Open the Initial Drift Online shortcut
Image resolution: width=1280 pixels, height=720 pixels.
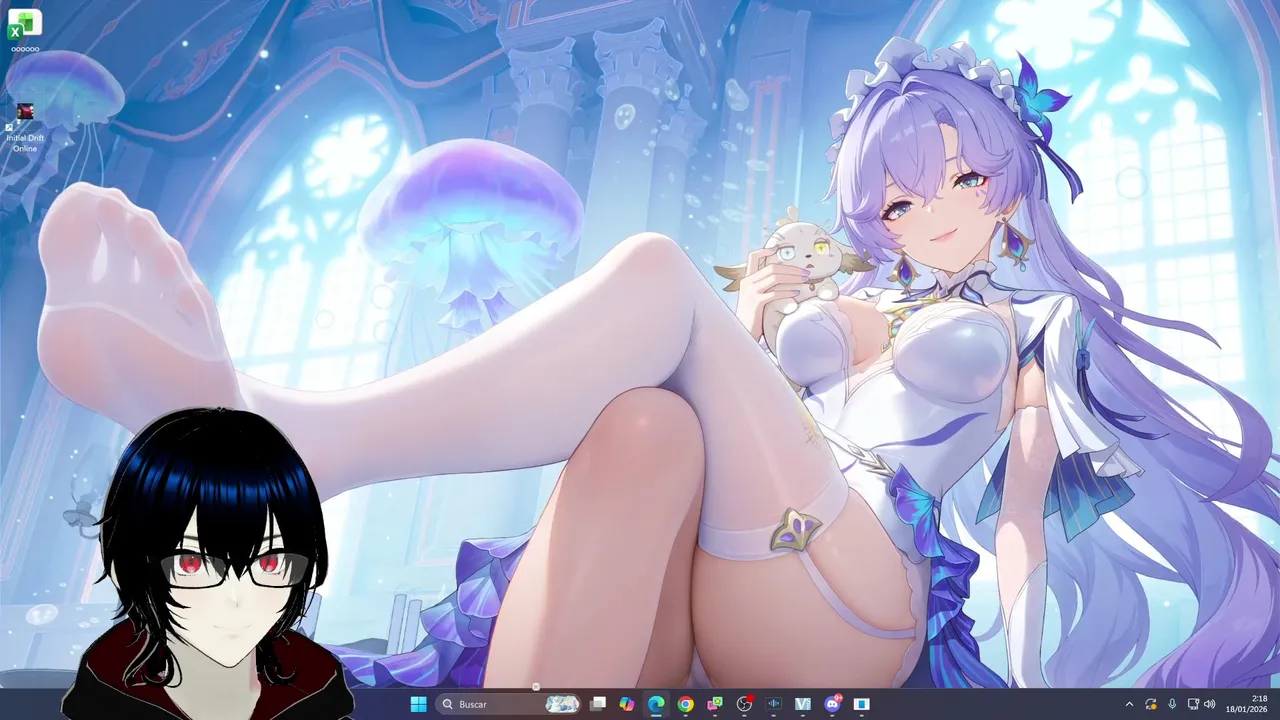pos(25,127)
